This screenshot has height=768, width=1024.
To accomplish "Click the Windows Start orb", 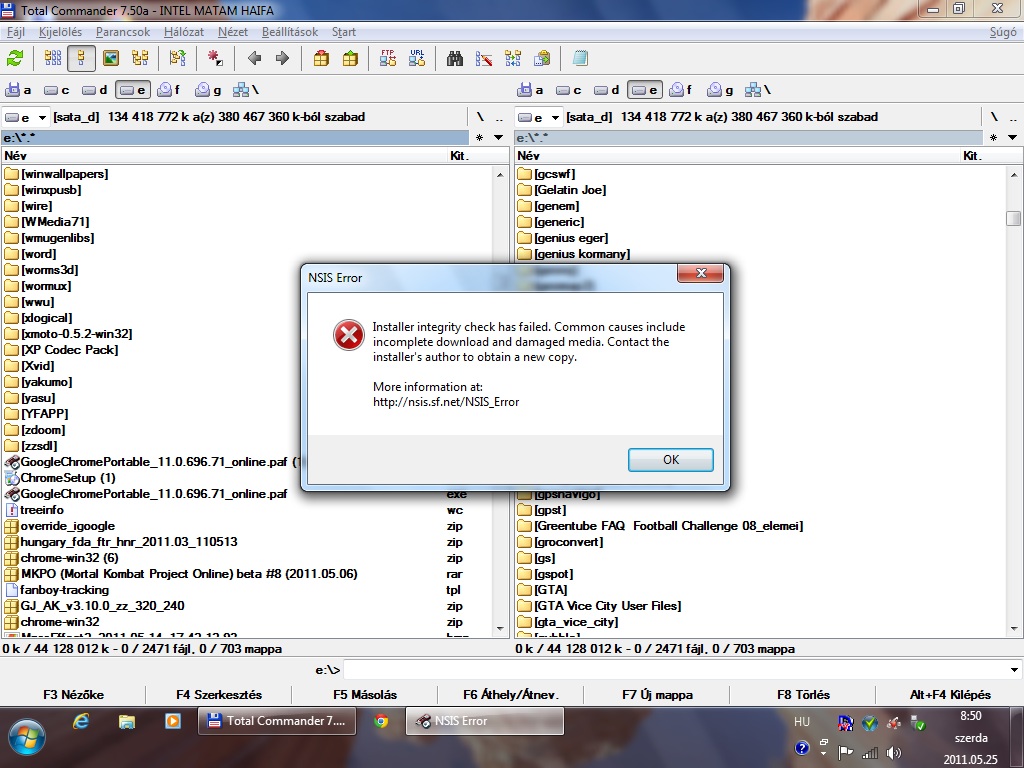I will tap(26, 737).
